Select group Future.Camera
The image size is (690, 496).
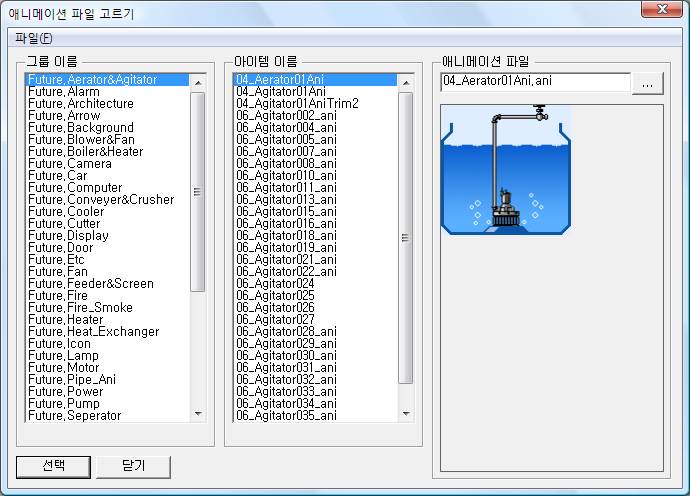[108, 164]
